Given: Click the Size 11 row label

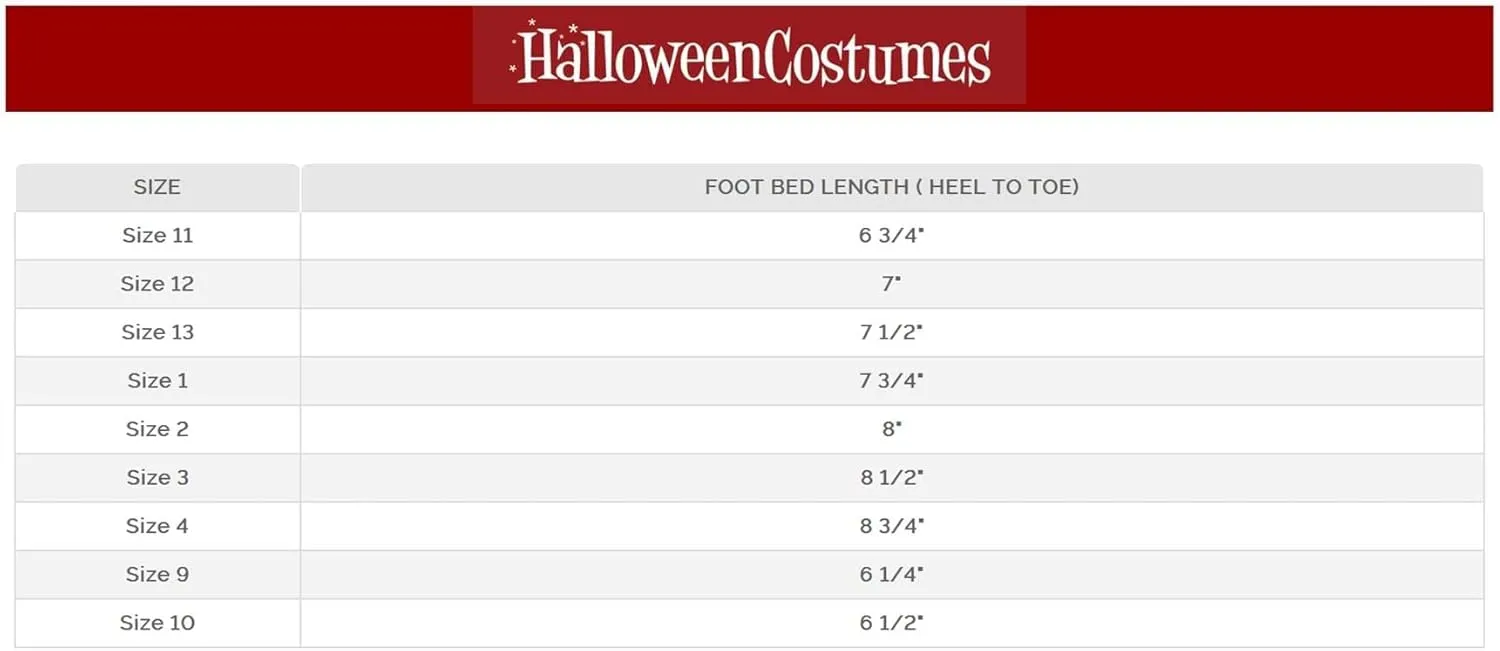Looking at the screenshot, I should (x=157, y=235).
